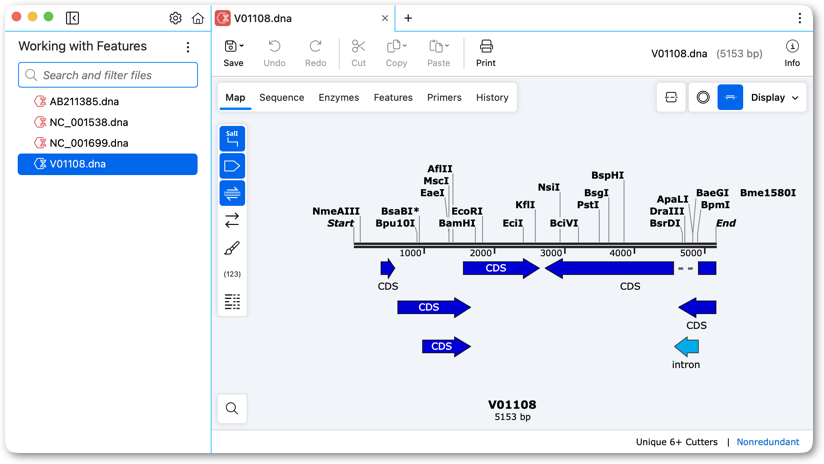Click Unique 6+ Cutters enzyme set
824x464 pixels.
676,442
